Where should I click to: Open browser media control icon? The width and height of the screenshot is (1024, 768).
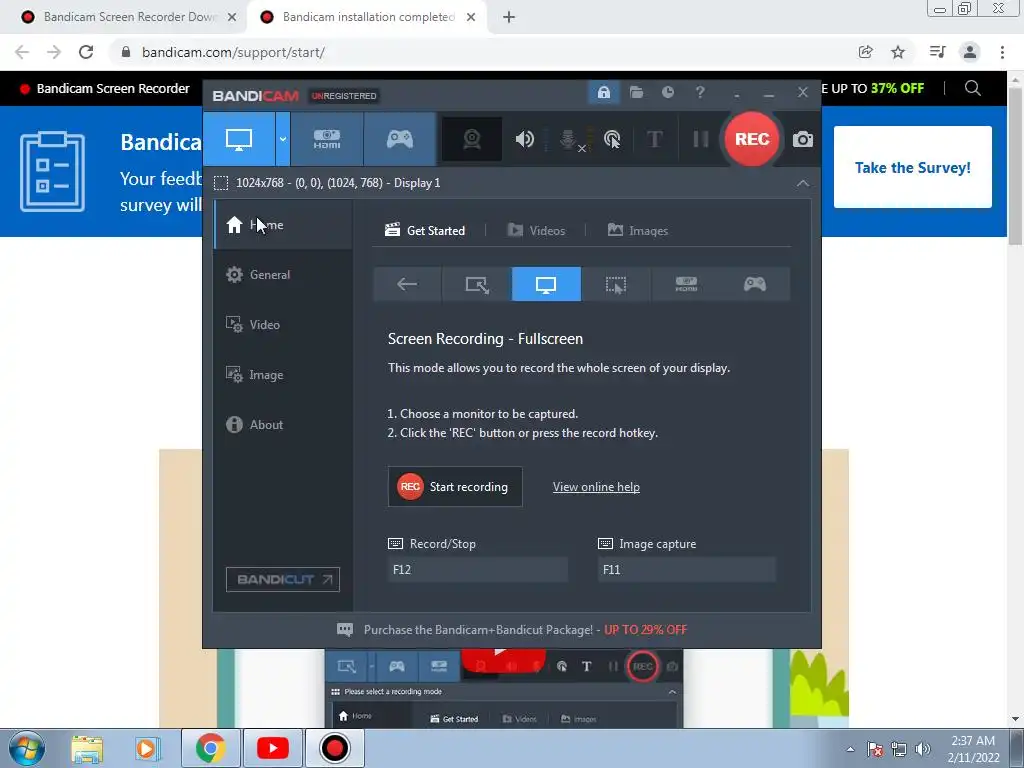point(937,52)
